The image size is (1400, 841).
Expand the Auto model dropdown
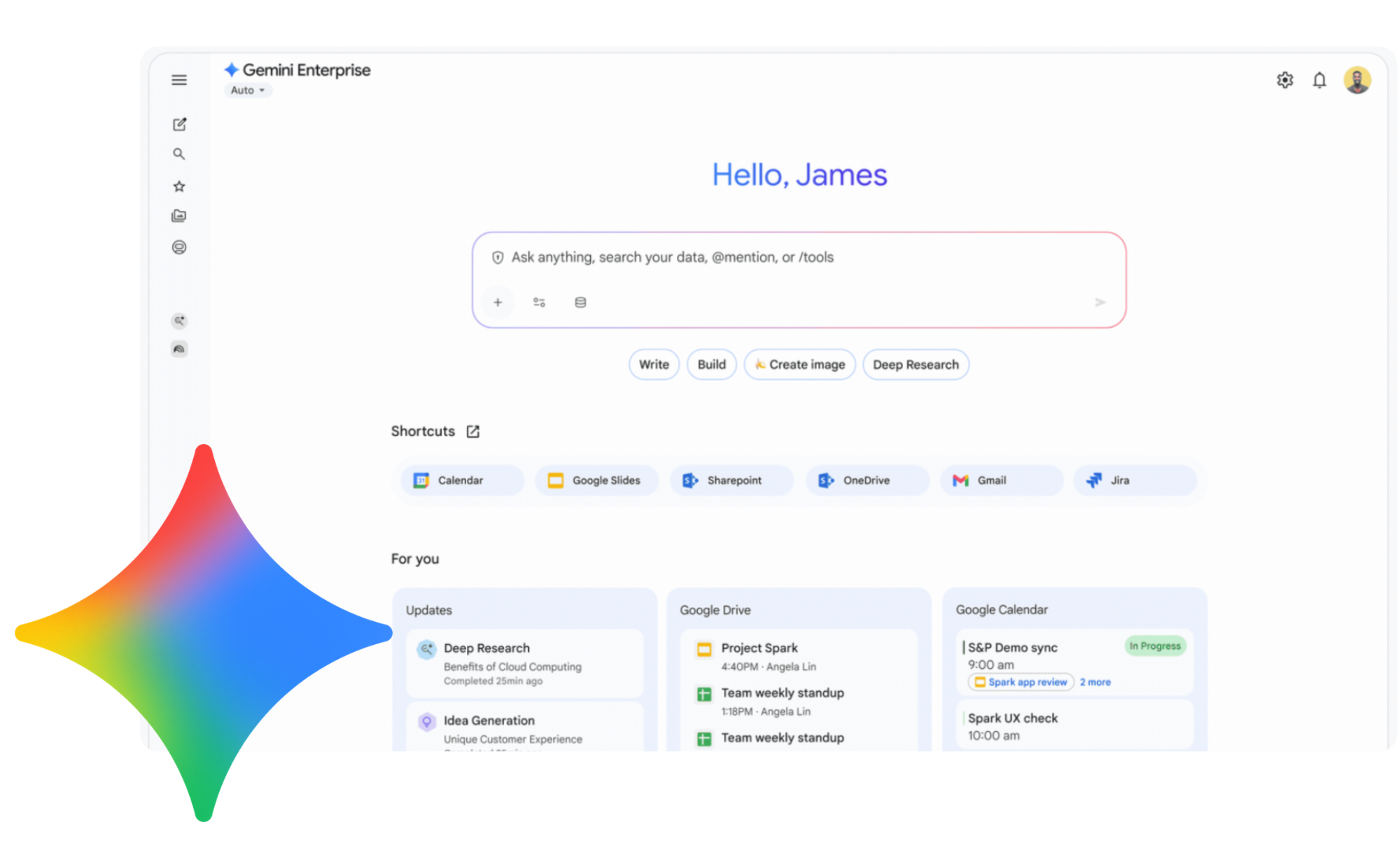click(248, 90)
